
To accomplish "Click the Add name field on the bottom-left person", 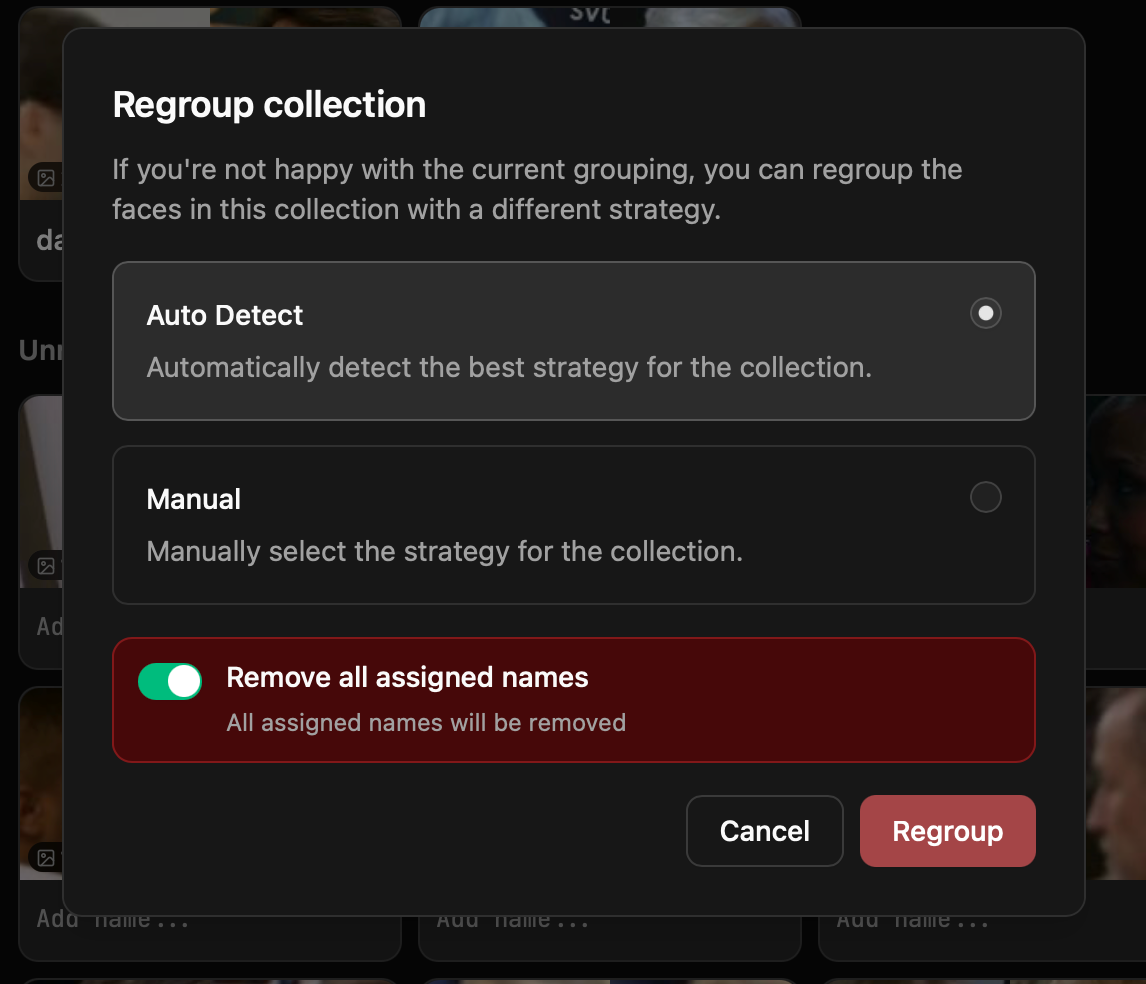I will pyautogui.click(x=113, y=918).
